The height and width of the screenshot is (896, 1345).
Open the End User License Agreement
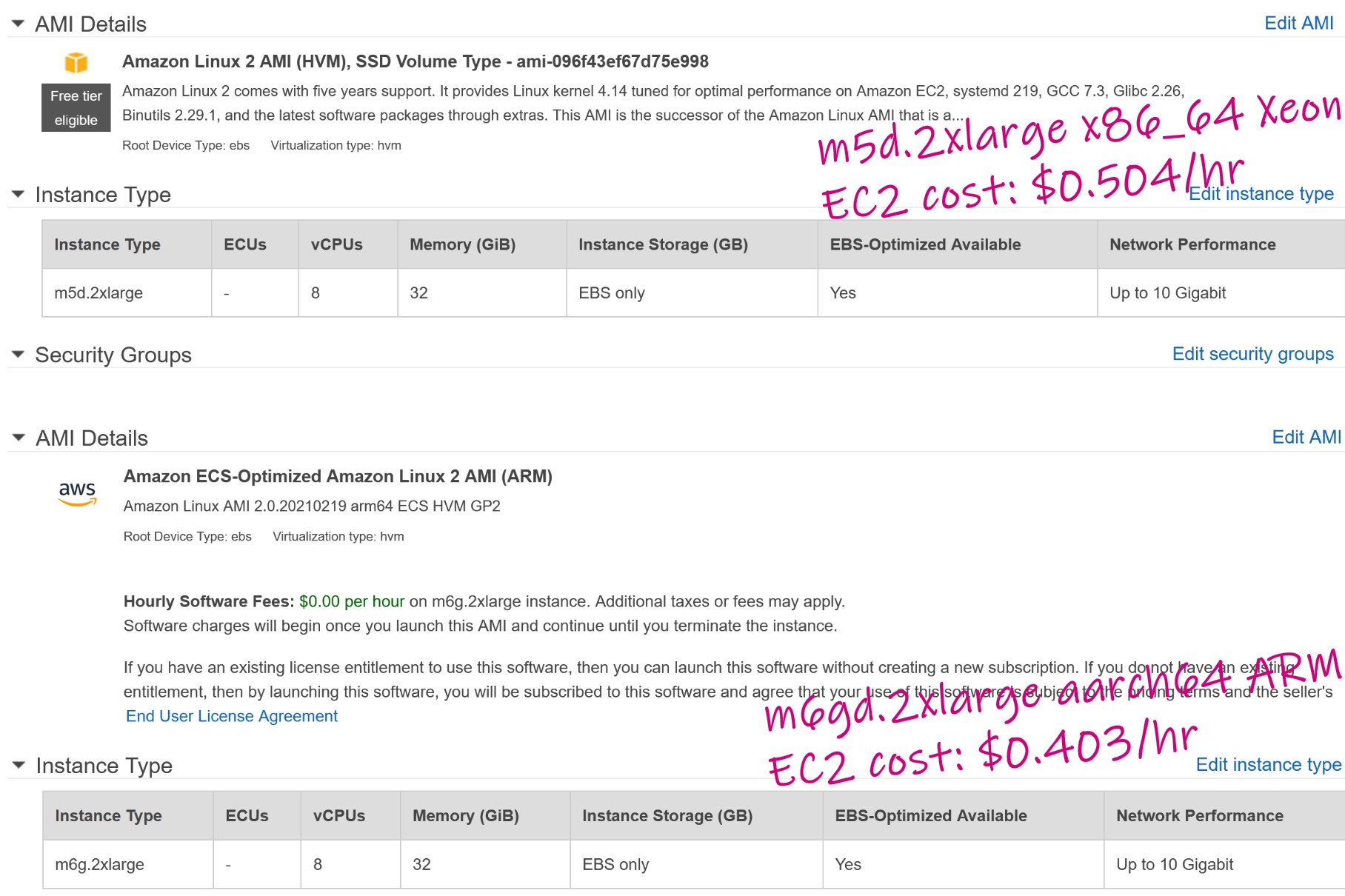(232, 716)
